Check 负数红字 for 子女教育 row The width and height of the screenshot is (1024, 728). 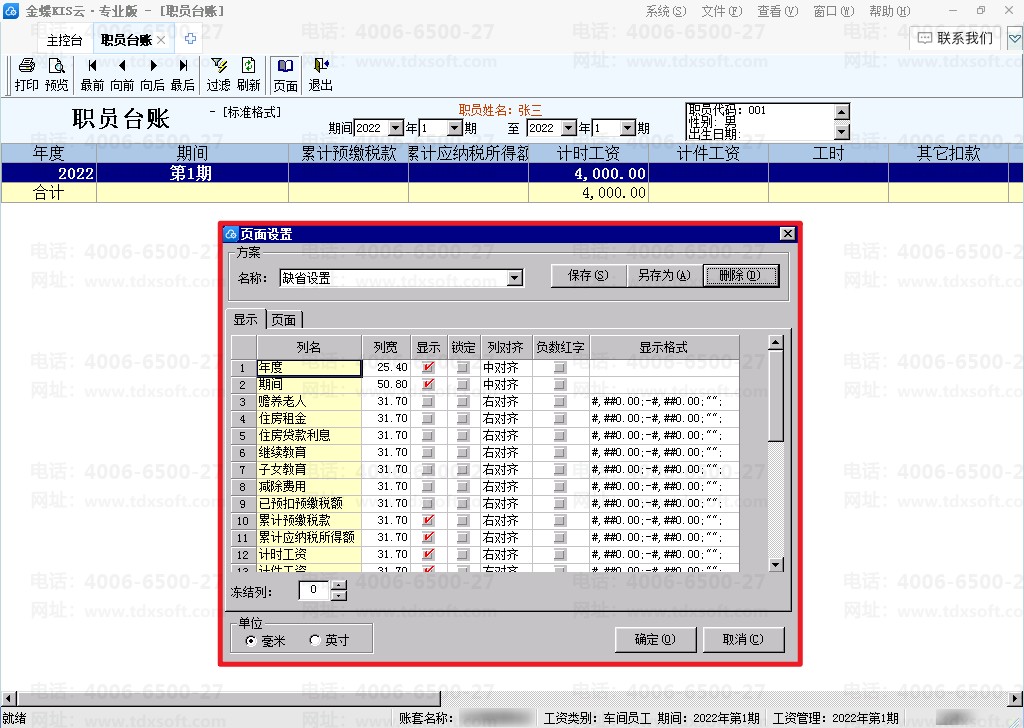point(560,469)
